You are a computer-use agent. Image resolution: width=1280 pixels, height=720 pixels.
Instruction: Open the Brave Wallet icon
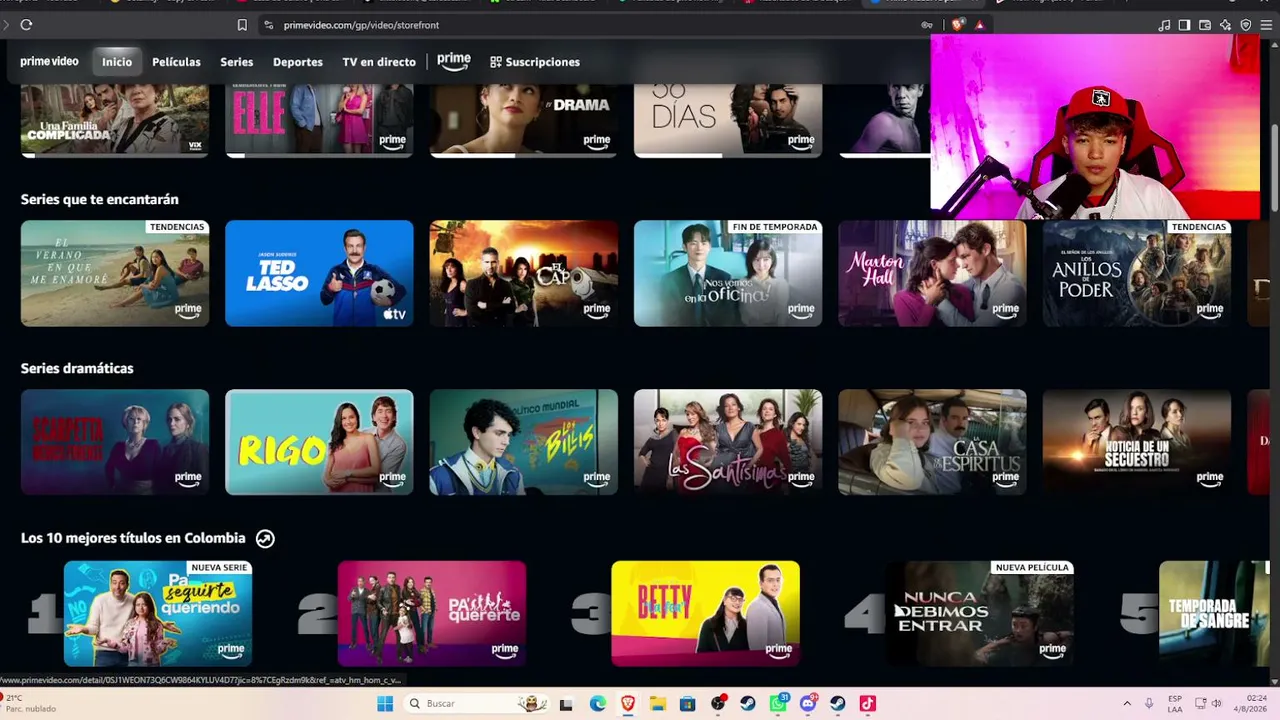(1205, 25)
